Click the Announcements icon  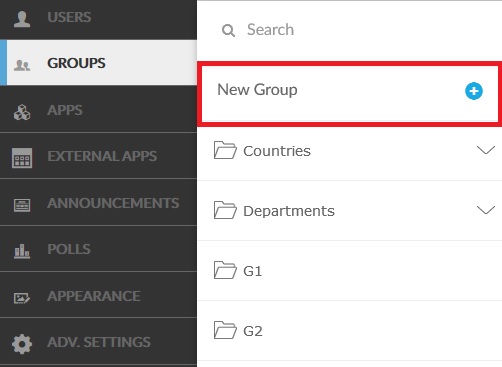pos(22,205)
